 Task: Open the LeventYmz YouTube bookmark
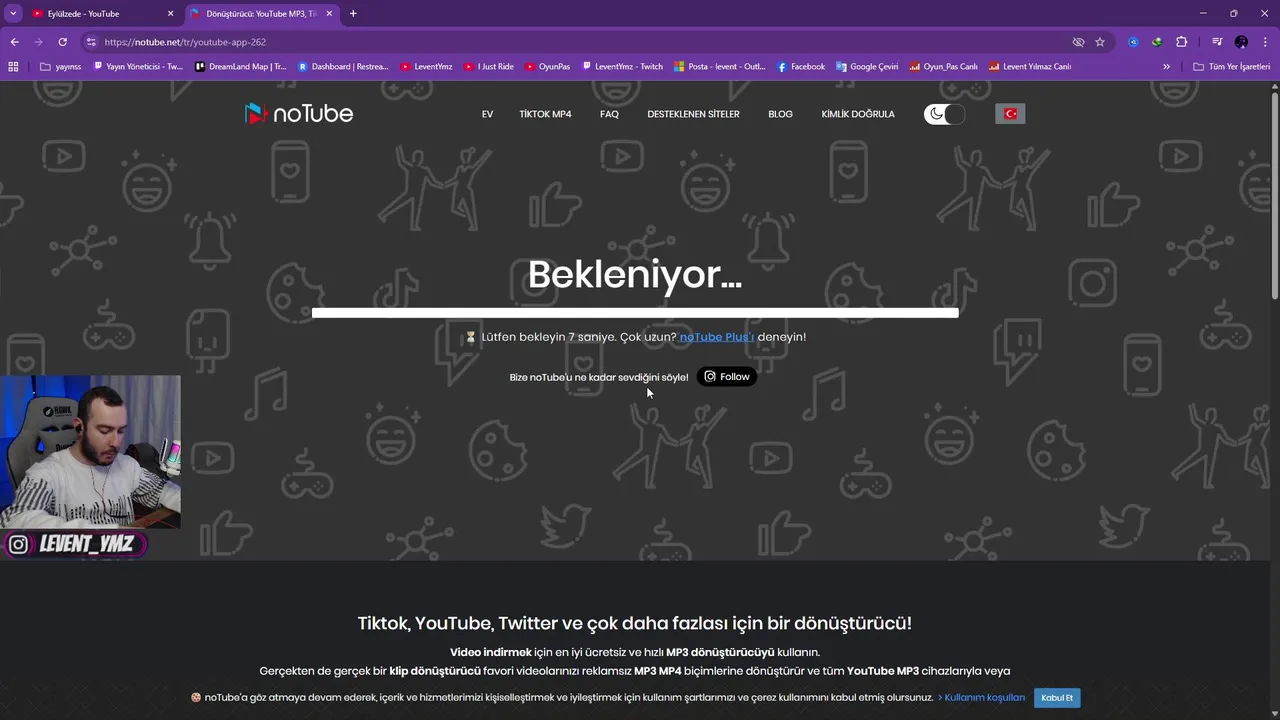(x=426, y=67)
